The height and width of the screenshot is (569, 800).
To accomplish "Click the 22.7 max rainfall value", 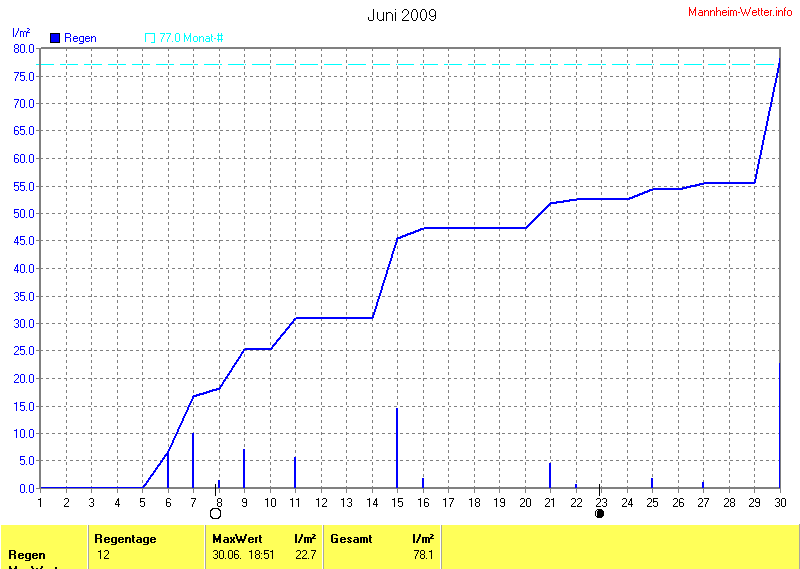I will coord(305,554).
